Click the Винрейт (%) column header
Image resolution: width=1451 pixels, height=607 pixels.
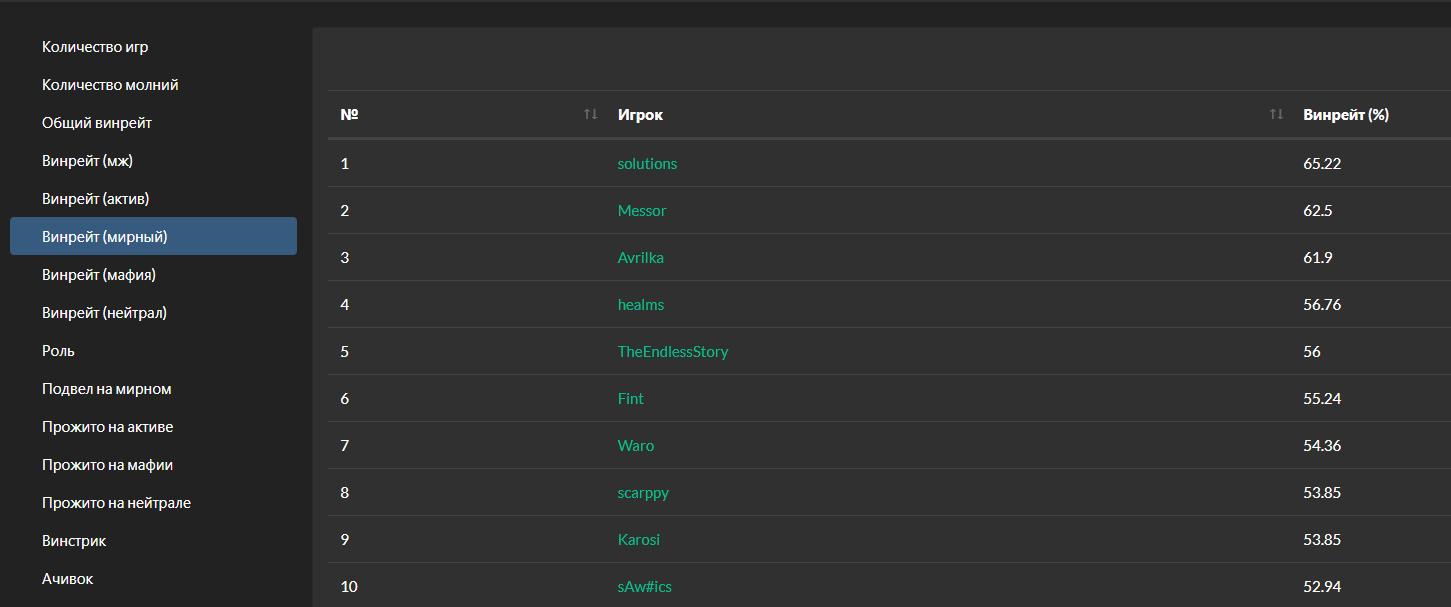coord(1345,115)
